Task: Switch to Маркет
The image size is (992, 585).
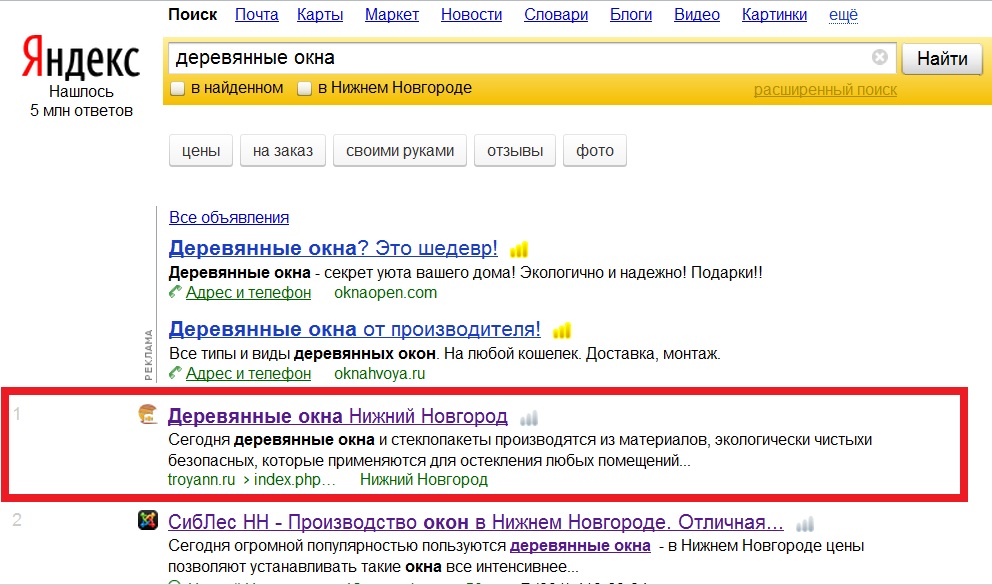Action: click(x=392, y=15)
